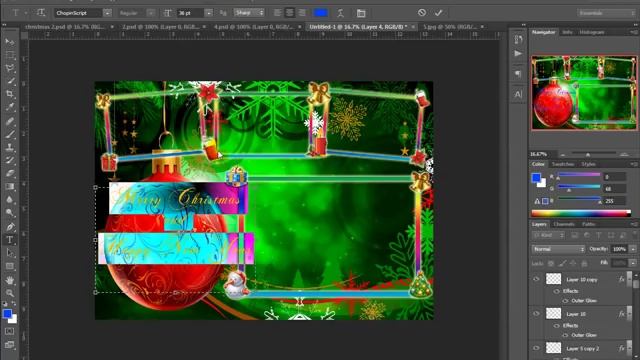Viewport: 640px width, 360px height.
Task: Switch to the Swatches panel tab
Action: click(563, 164)
